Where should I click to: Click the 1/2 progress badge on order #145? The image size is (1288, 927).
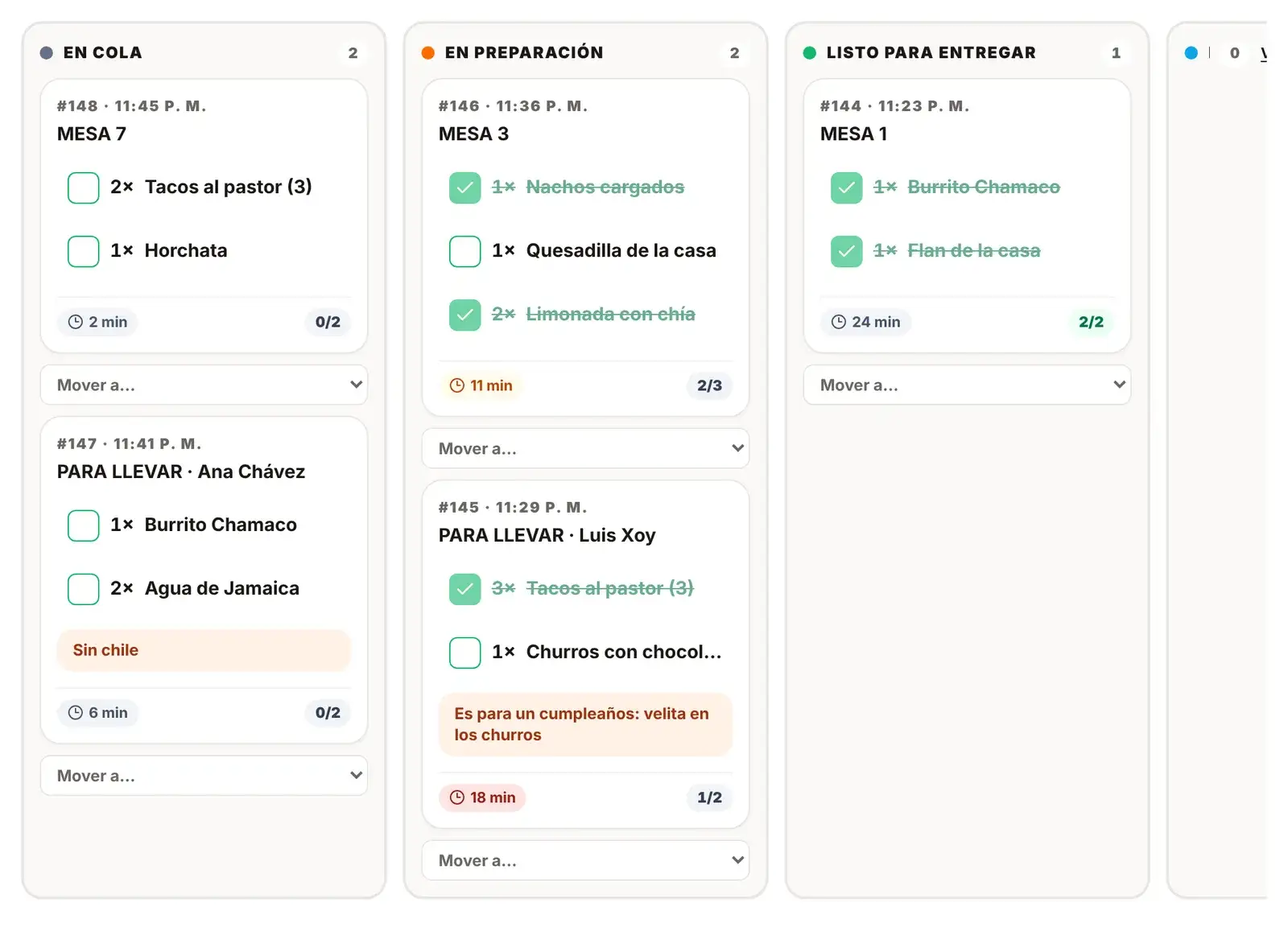(x=709, y=797)
